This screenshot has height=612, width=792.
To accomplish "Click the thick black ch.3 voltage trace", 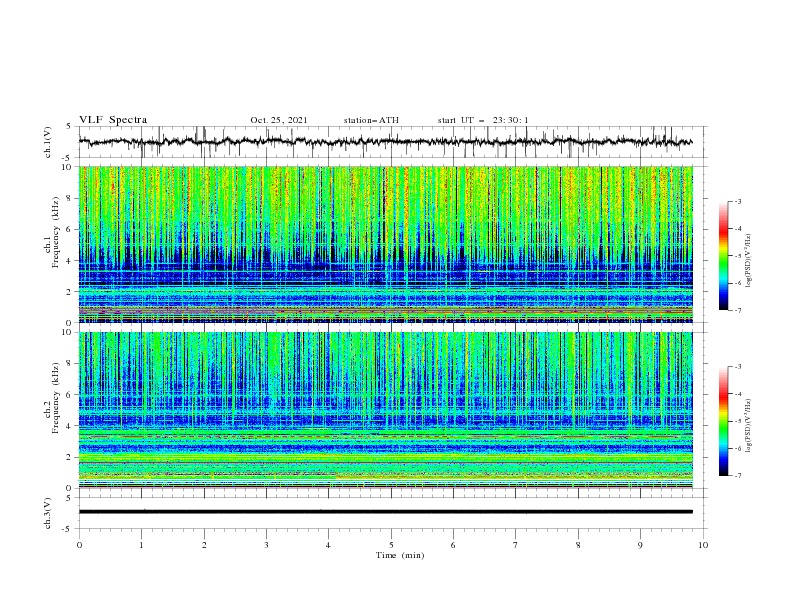I will tap(385, 512).
